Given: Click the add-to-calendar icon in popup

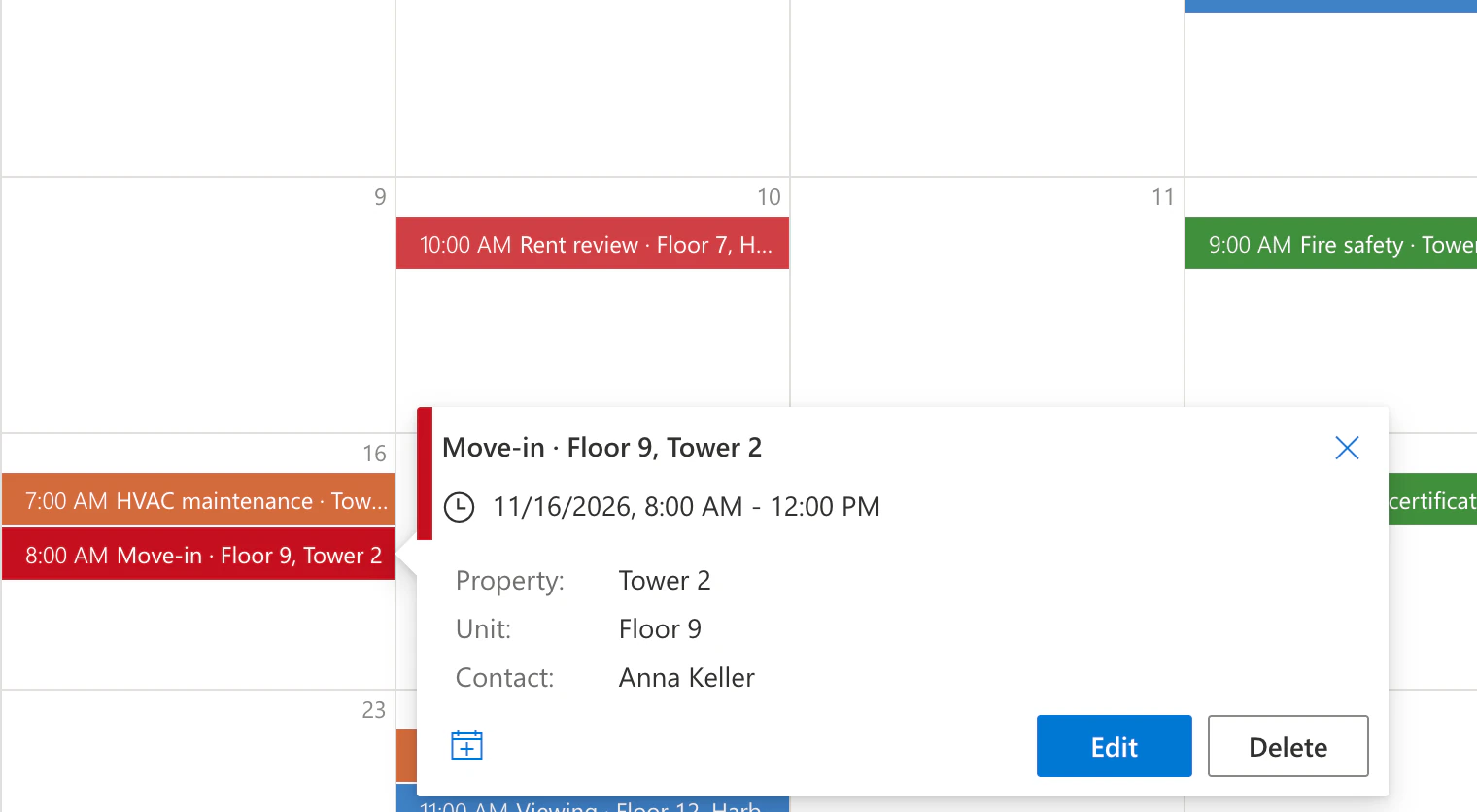Looking at the screenshot, I should click(467, 745).
